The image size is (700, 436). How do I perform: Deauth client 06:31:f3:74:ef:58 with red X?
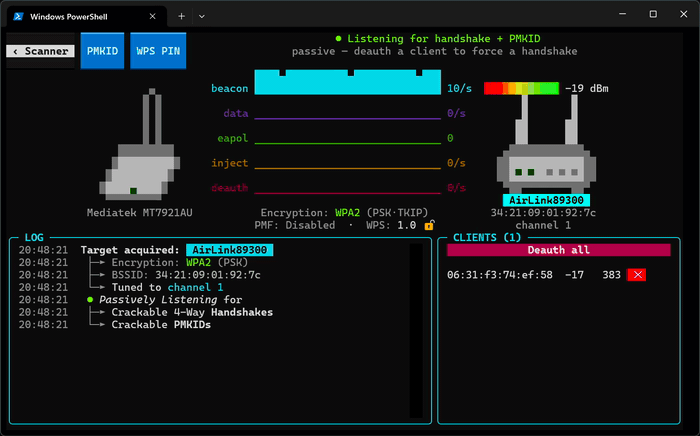(x=637, y=275)
